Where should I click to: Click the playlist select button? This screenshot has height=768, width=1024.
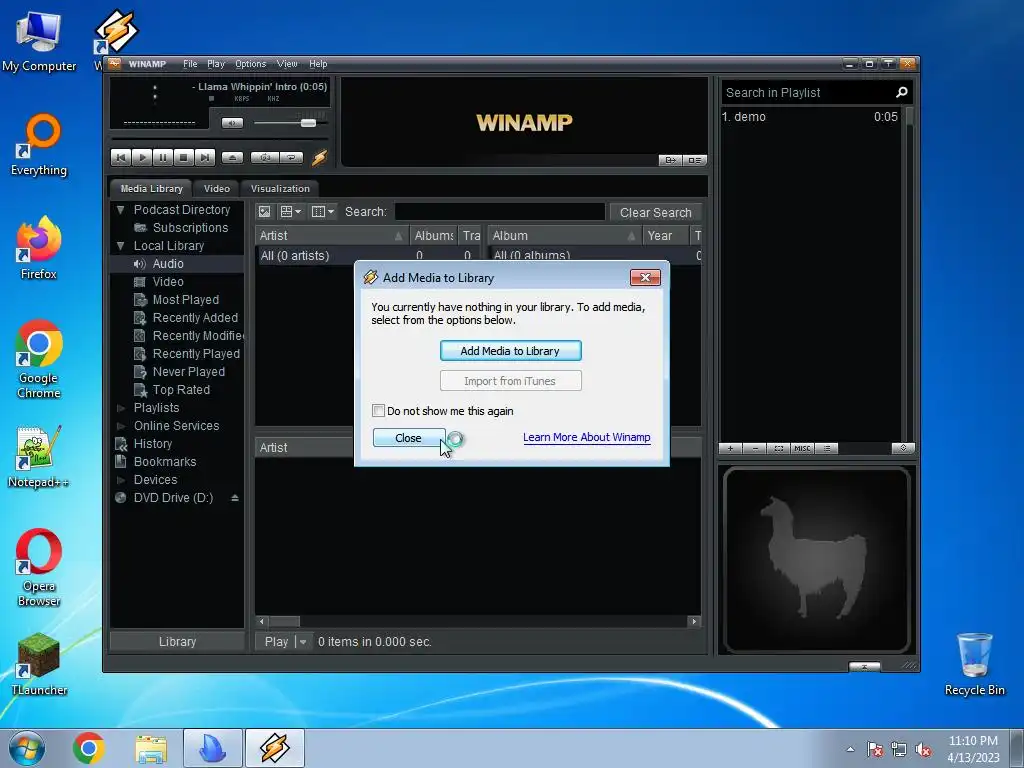pyautogui.click(x=778, y=449)
